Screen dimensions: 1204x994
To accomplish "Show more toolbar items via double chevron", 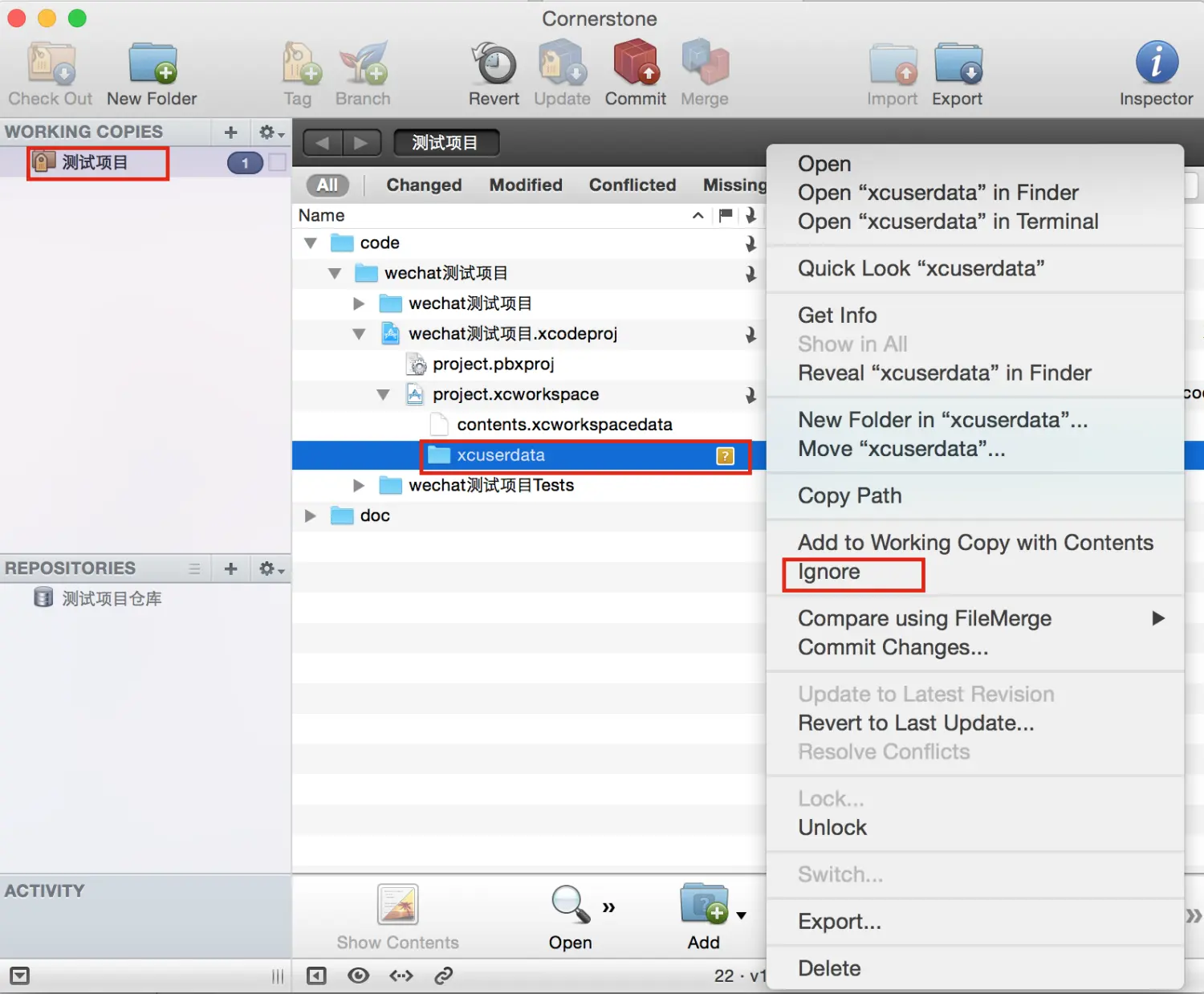I will 609,907.
